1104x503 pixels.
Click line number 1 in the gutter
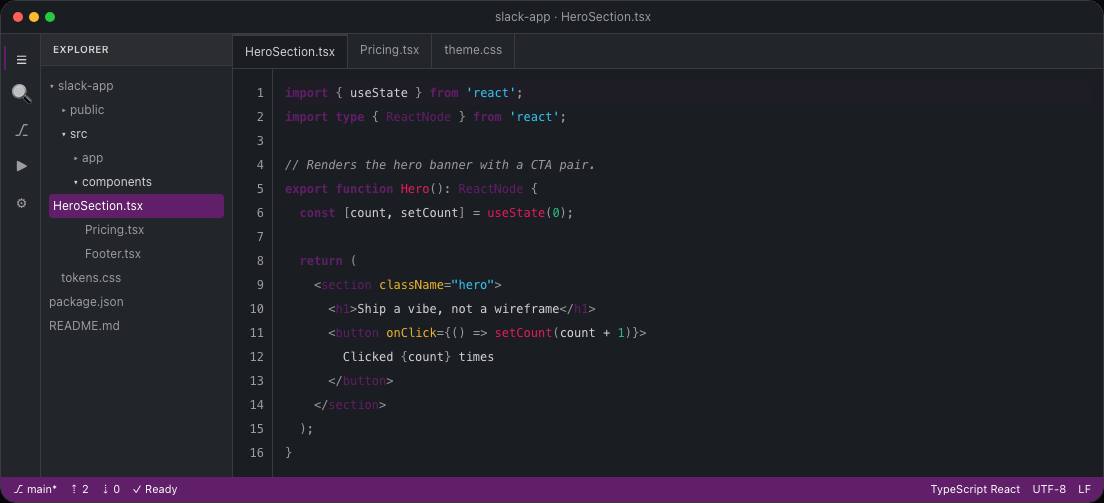pyautogui.click(x=261, y=93)
